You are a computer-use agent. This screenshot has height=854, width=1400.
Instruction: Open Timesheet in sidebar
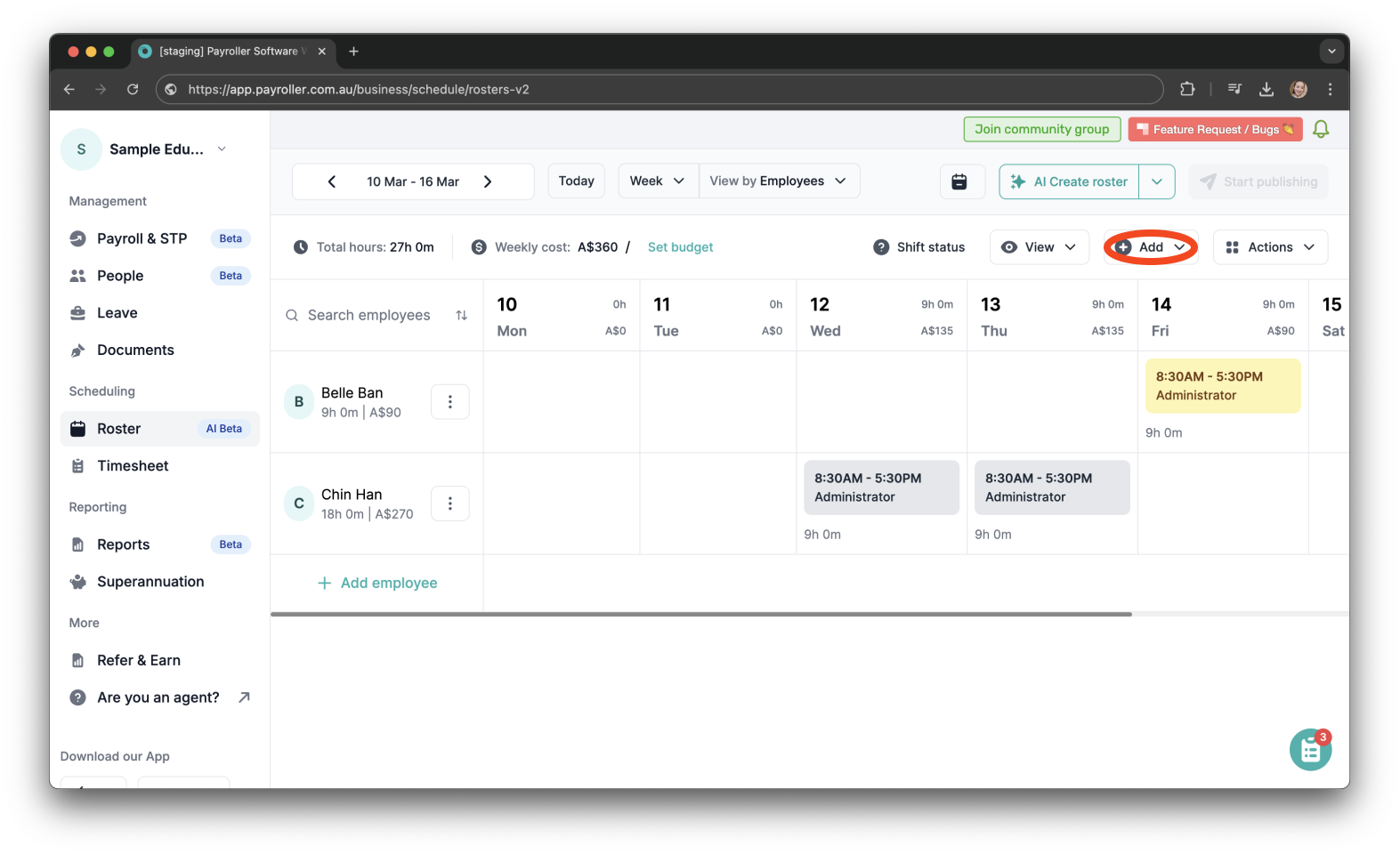point(160,466)
